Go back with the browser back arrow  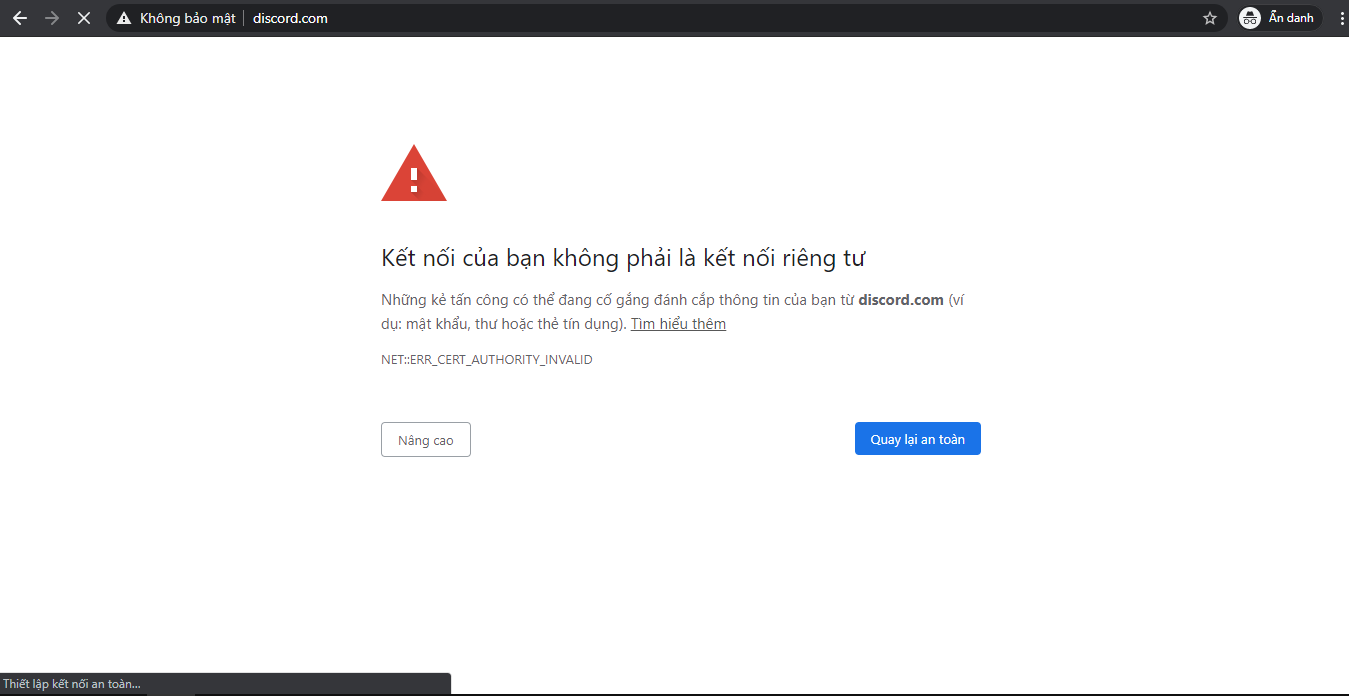20,18
